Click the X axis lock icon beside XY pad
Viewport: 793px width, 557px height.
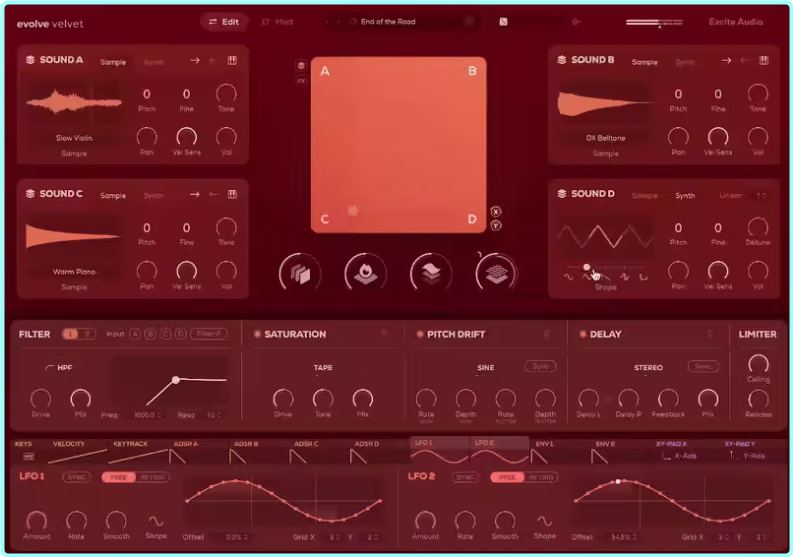coord(496,211)
